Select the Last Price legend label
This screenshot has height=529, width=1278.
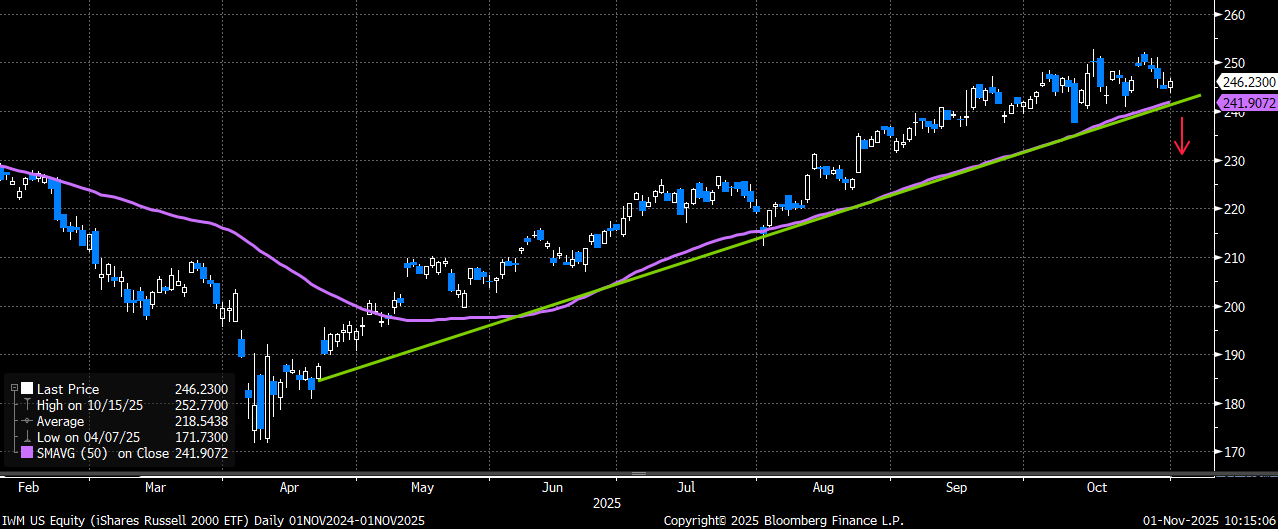68,389
